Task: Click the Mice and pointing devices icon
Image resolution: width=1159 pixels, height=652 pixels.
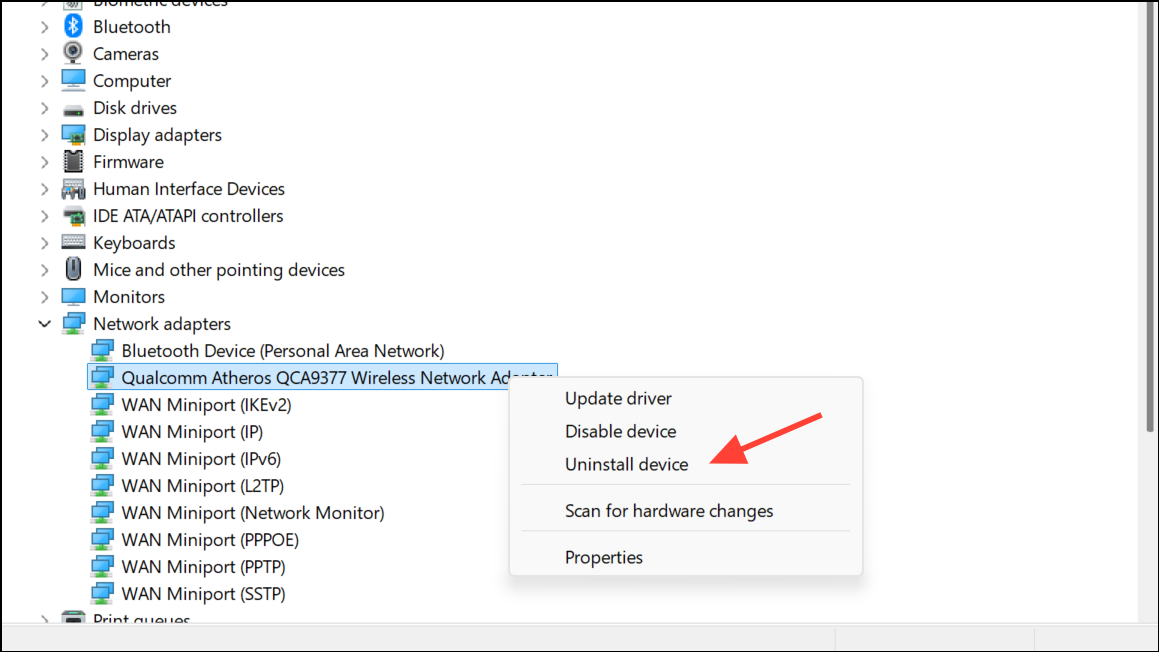Action: click(x=73, y=270)
